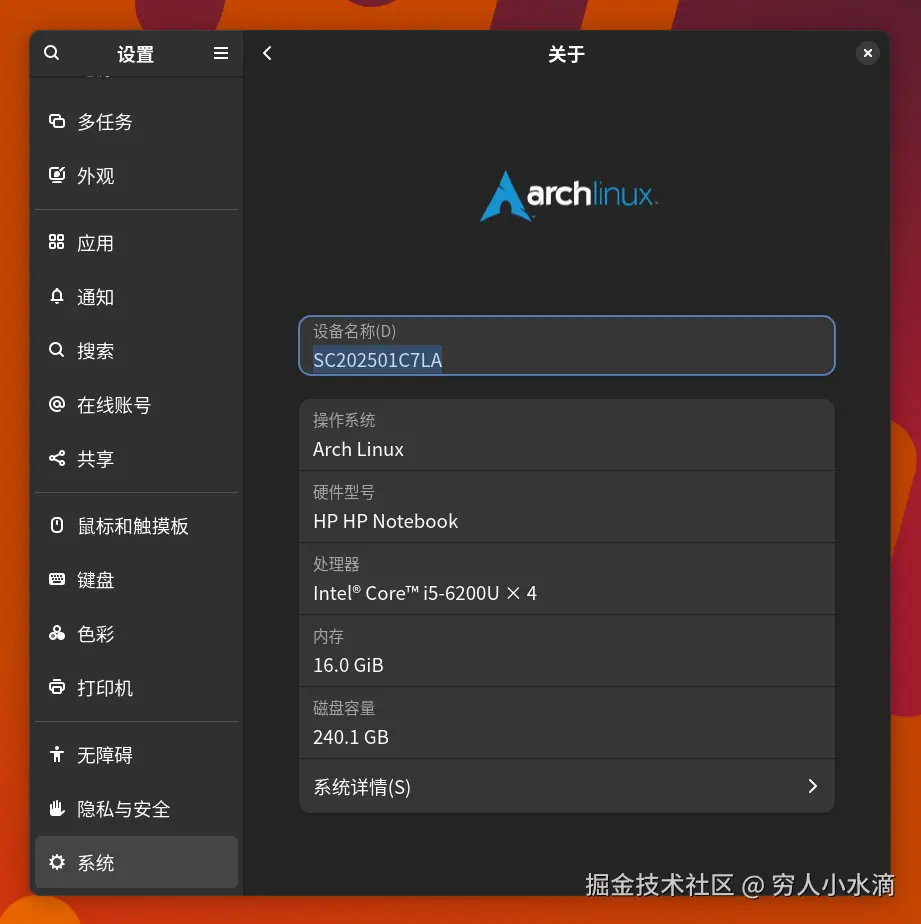This screenshot has width=921, height=924.
Task: Select 打印机 in the sidebar
Action: [x=137, y=688]
